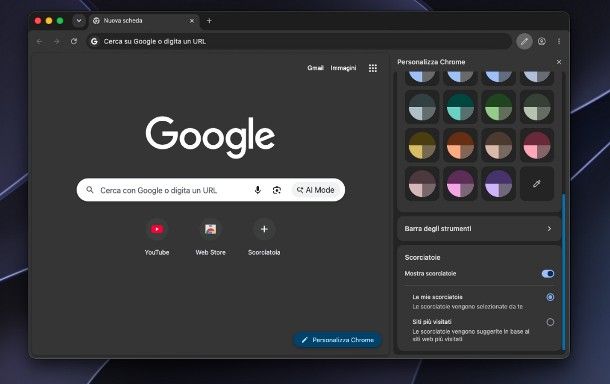Open the Google apps grid icon
This screenshot has width=610, height=384.
pos(373,68)
